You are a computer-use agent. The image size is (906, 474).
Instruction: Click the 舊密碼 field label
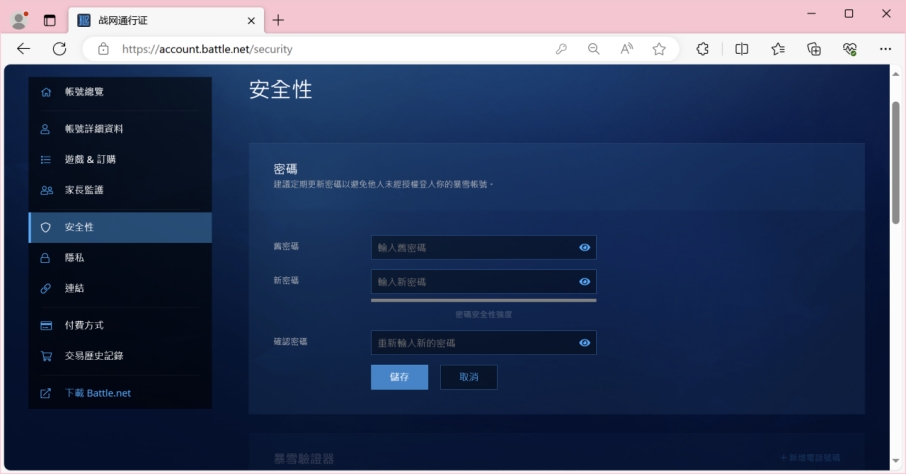tap(286, 246)
